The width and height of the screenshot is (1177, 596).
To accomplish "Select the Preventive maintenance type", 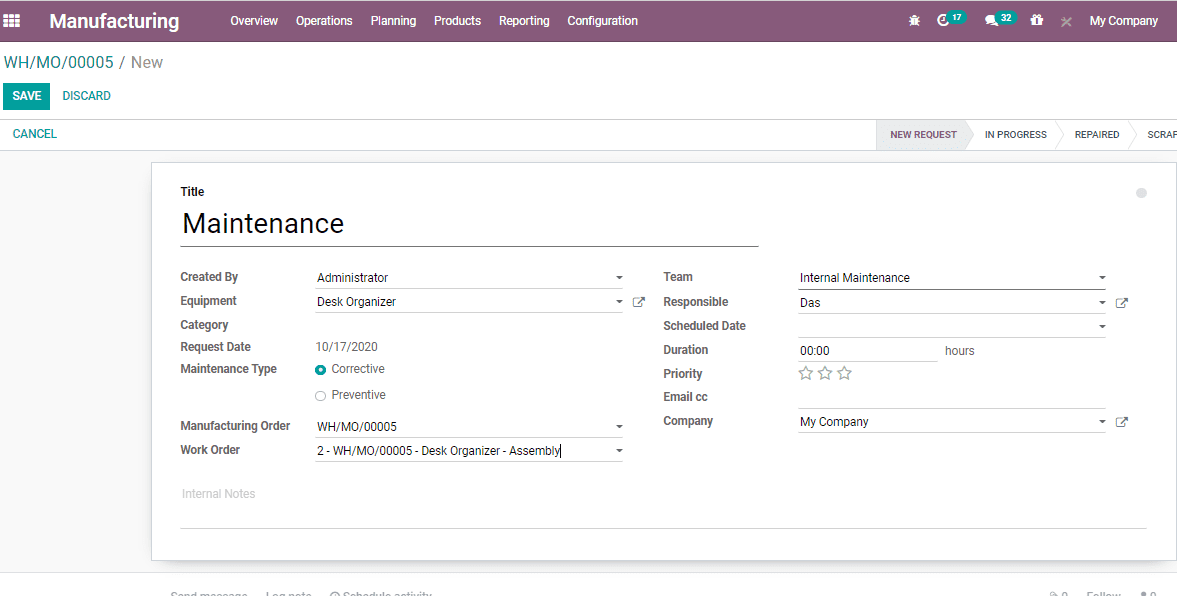I will coord(320,394).
